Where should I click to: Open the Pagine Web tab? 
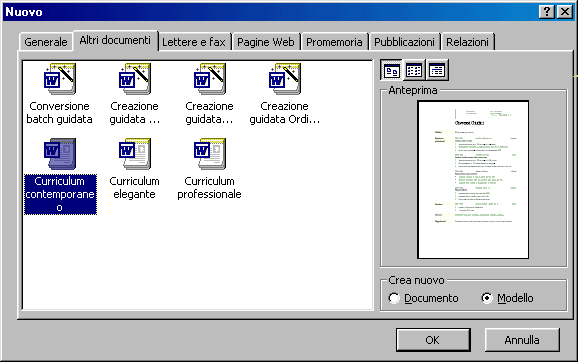pos(266,42)
